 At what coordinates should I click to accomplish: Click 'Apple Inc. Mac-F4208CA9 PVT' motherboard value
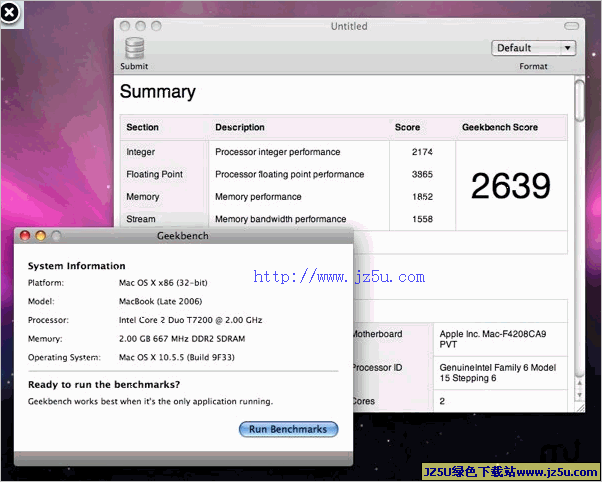coord(493,339)
